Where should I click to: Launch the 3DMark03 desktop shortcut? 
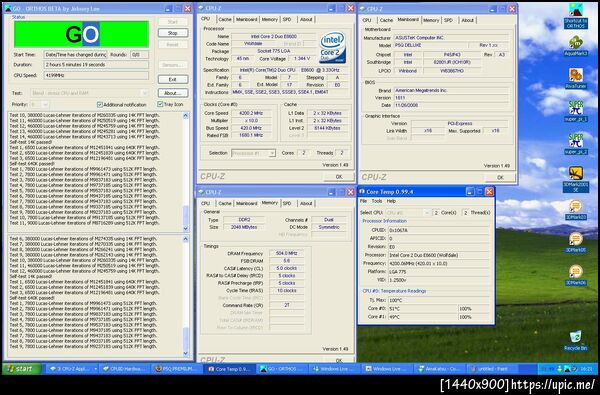(576, 210)
